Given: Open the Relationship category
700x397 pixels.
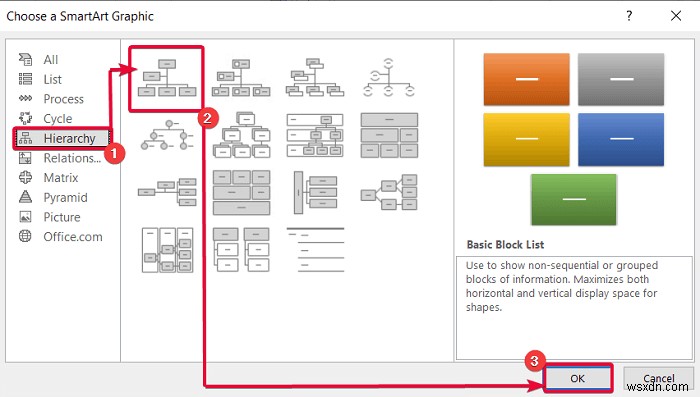Looking at the screenshot, I should [x=72, y=158].
